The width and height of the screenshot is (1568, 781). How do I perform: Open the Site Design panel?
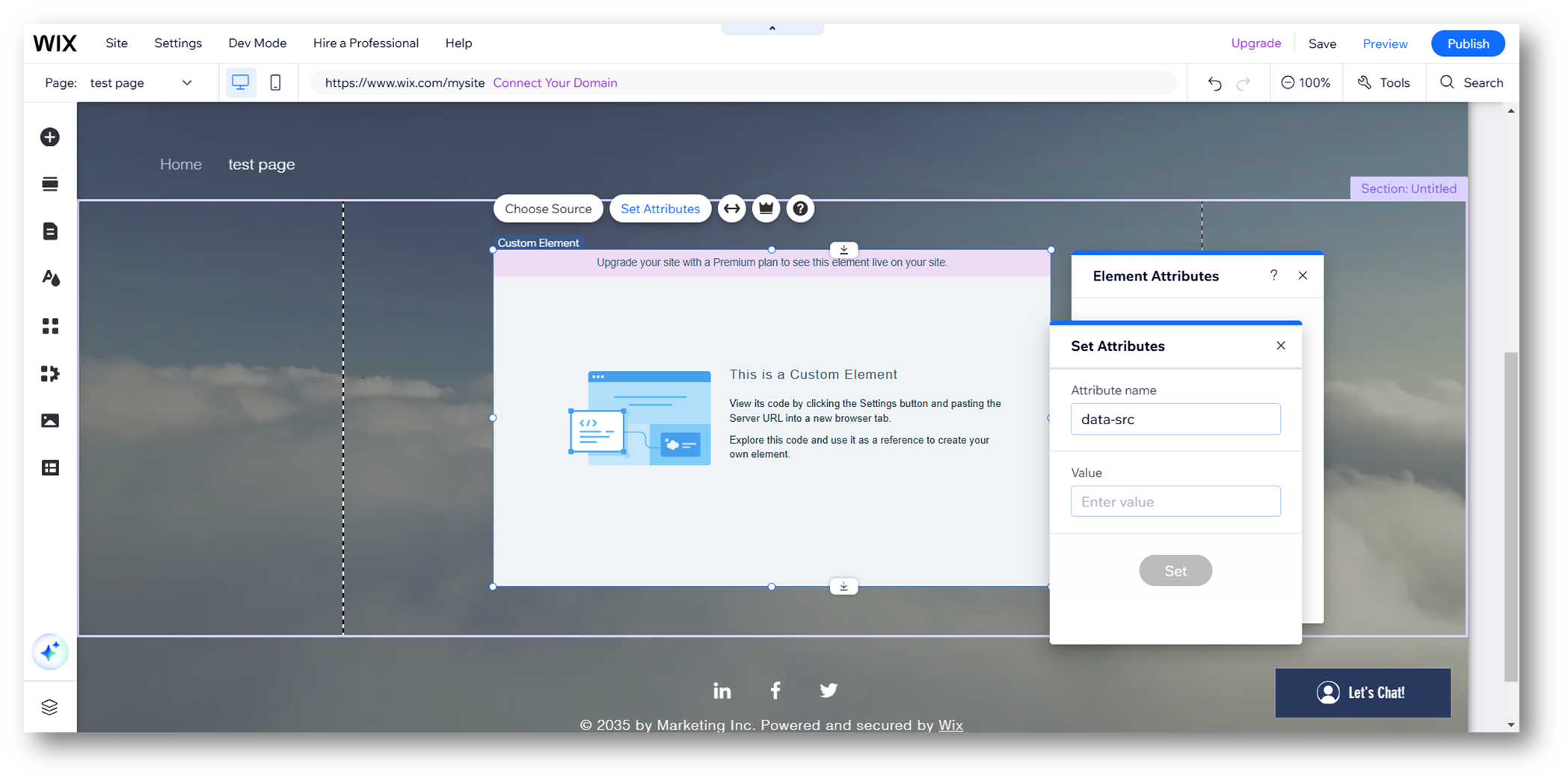pyautogui.click(x=49, y=278)
